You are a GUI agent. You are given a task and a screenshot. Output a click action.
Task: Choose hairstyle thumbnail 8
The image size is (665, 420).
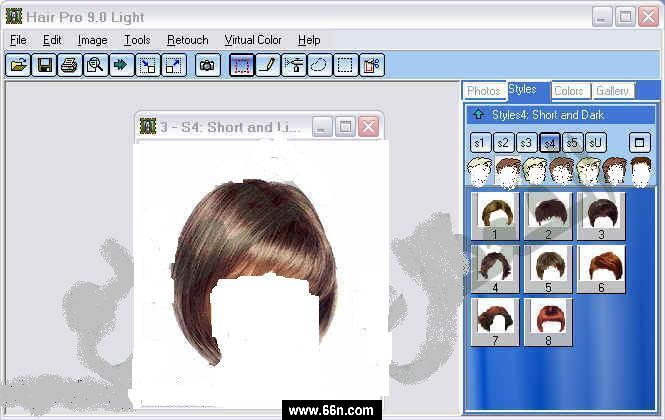pos(548,322)
